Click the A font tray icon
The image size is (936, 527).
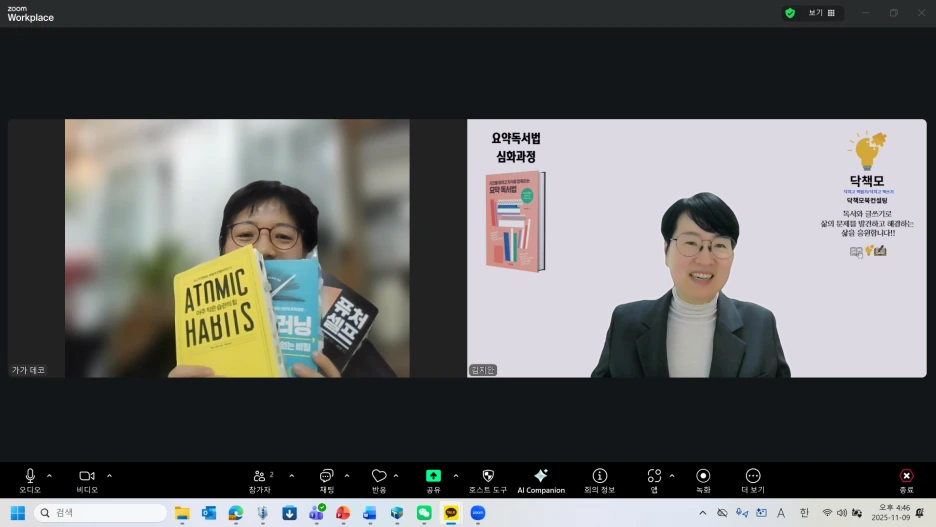click(x=781, y=513)
